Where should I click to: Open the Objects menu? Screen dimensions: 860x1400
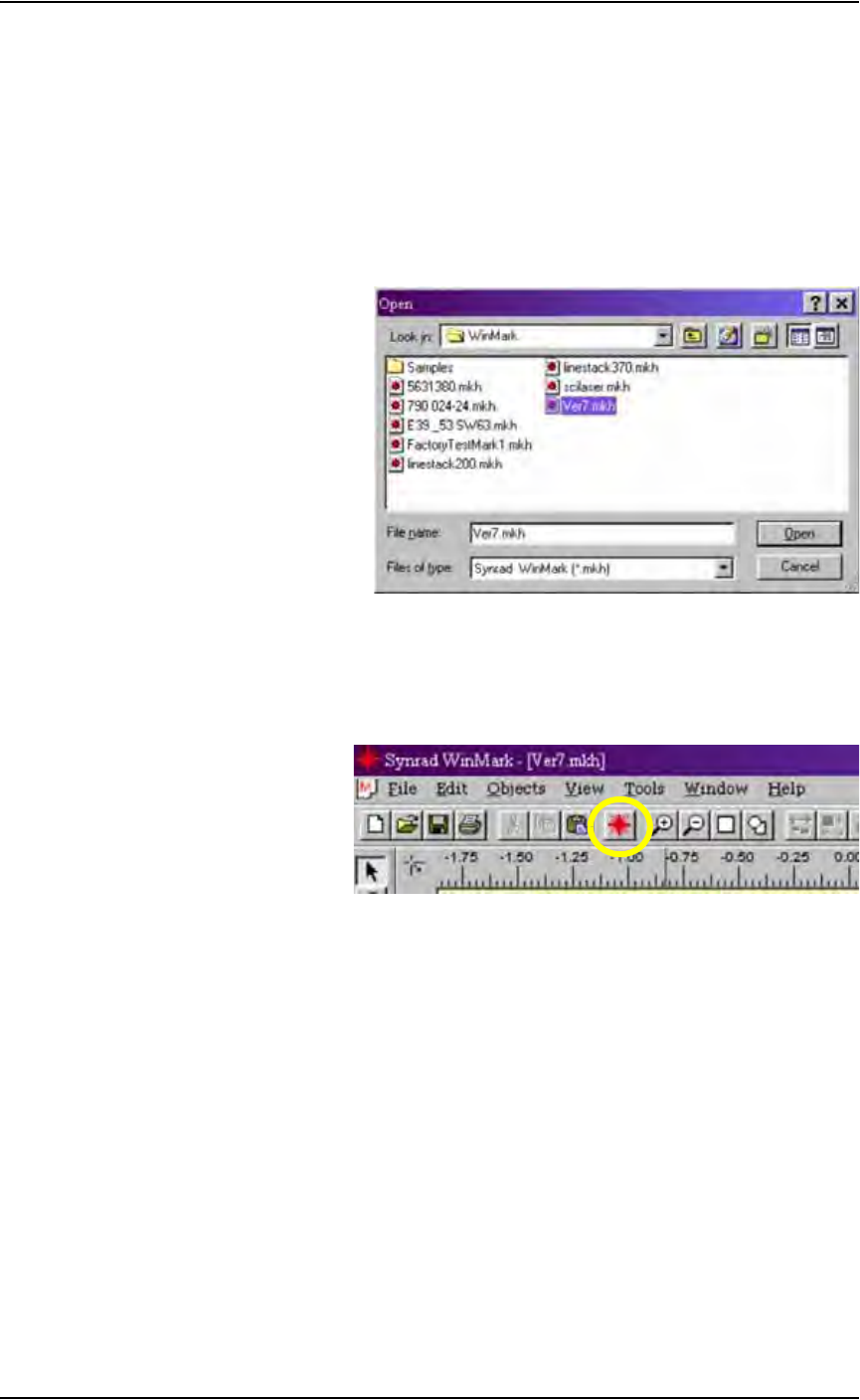point(516,789)
